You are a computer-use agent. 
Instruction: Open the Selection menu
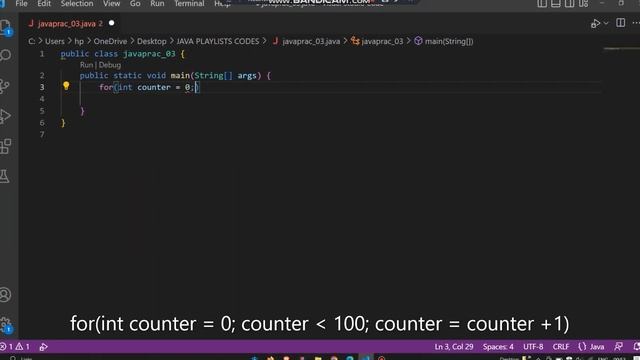click(77, 4)
